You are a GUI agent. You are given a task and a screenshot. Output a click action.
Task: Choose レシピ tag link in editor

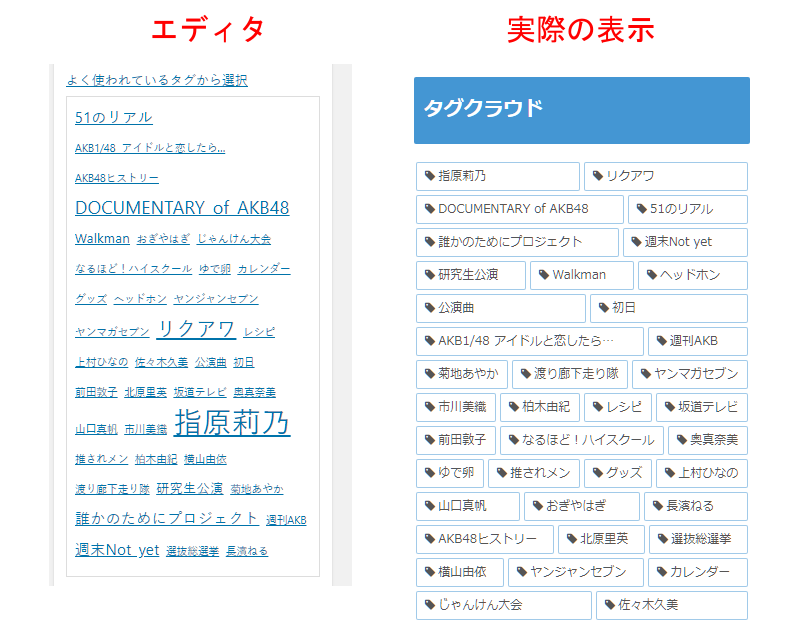click(x=259, y=332)
